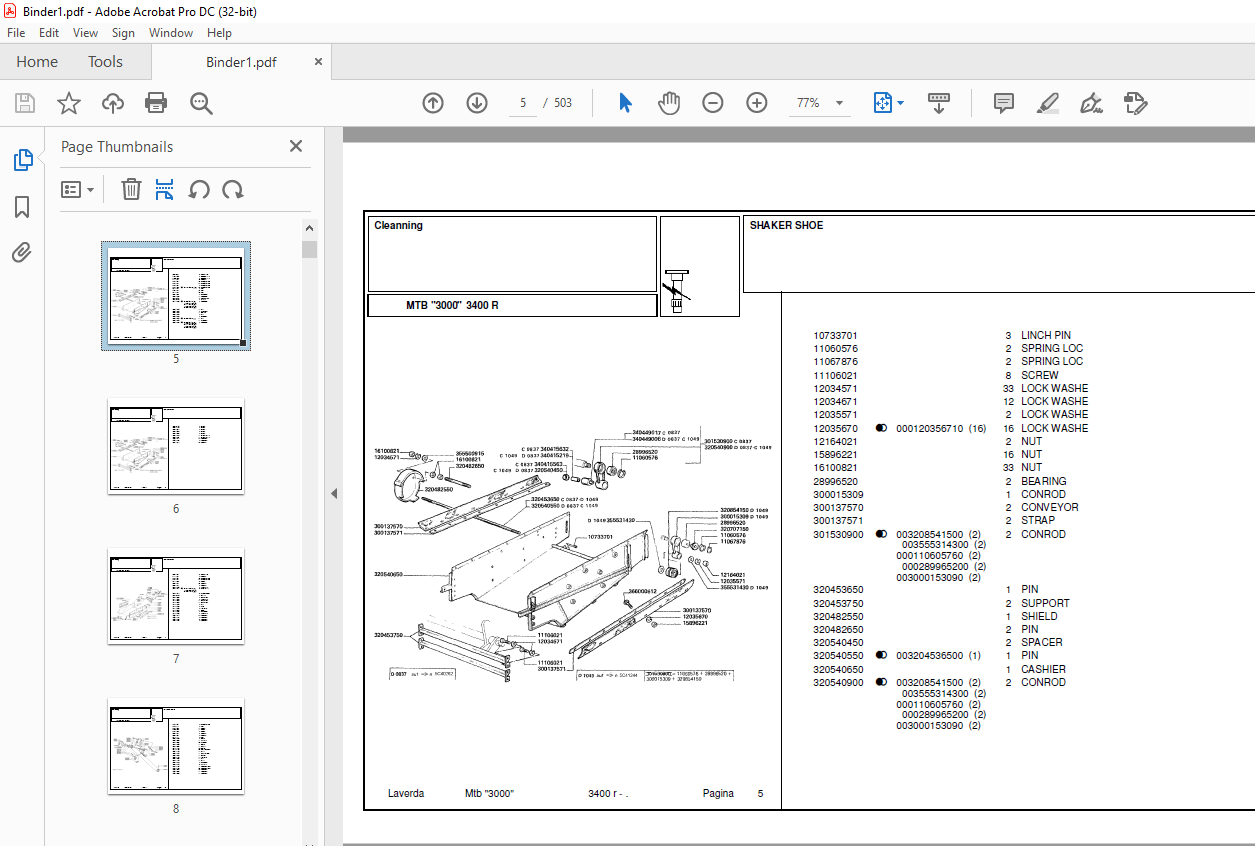Click the upload to cloud icon
1255x846 pixels.
[x=113, y=103]
